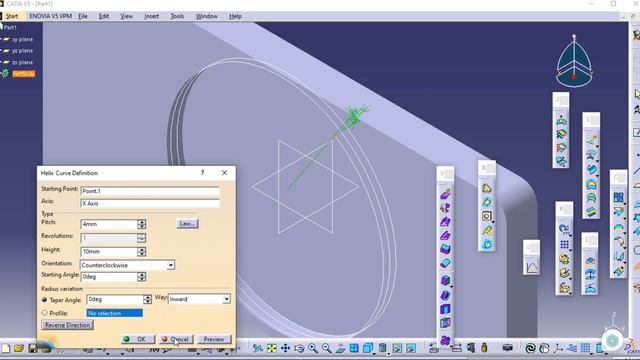Click the Fit All In icon
The image size is (640, 360).
pyautogui.click(x=271, y=348)
